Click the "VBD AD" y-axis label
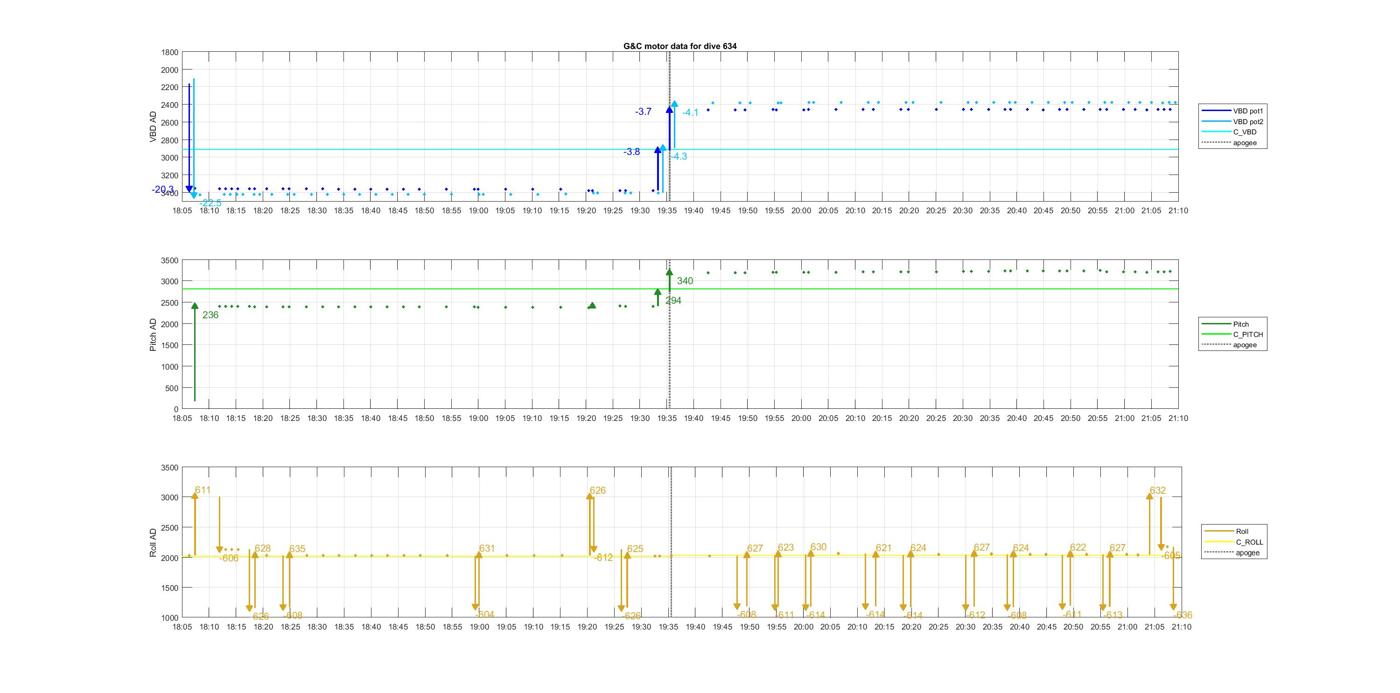This screenshot has width=1400, height=693. tap(153, 126)
